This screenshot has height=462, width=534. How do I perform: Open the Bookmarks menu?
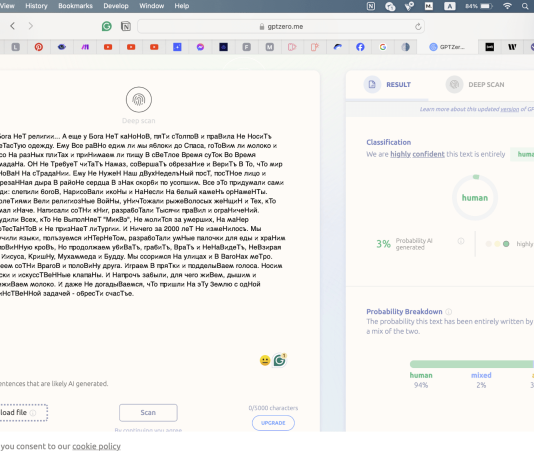pyautogui.click(x=75, y=6)
